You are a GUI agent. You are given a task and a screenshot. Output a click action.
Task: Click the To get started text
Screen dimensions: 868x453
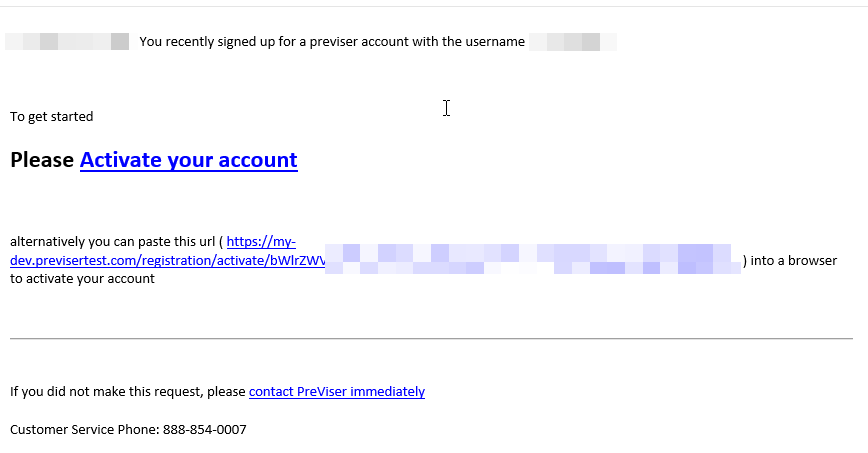tap(51, 117)
